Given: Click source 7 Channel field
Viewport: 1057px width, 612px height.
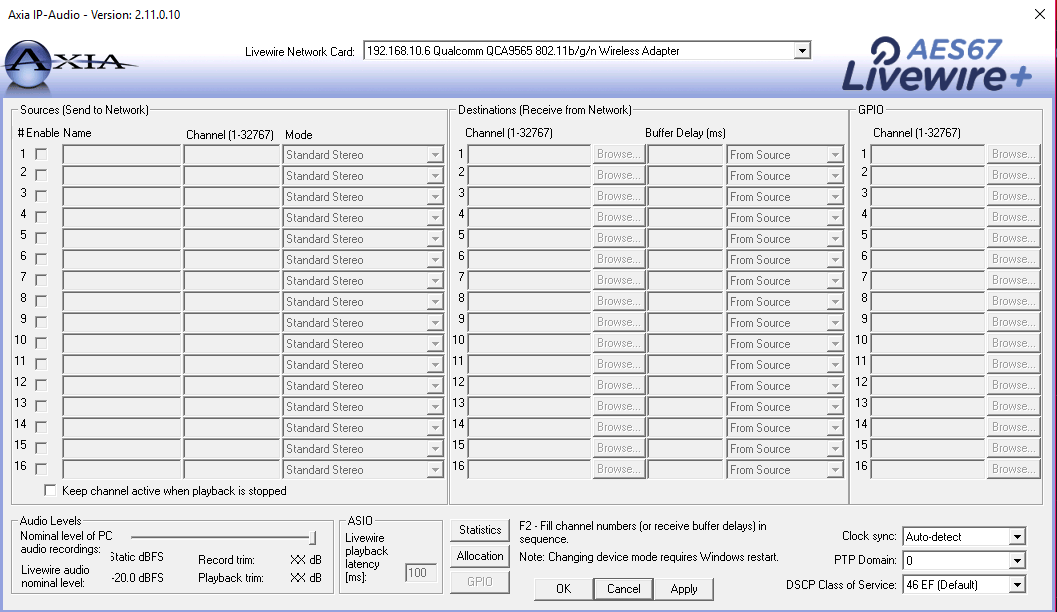Looking at the screenshot, I should (x=232, y=280).
